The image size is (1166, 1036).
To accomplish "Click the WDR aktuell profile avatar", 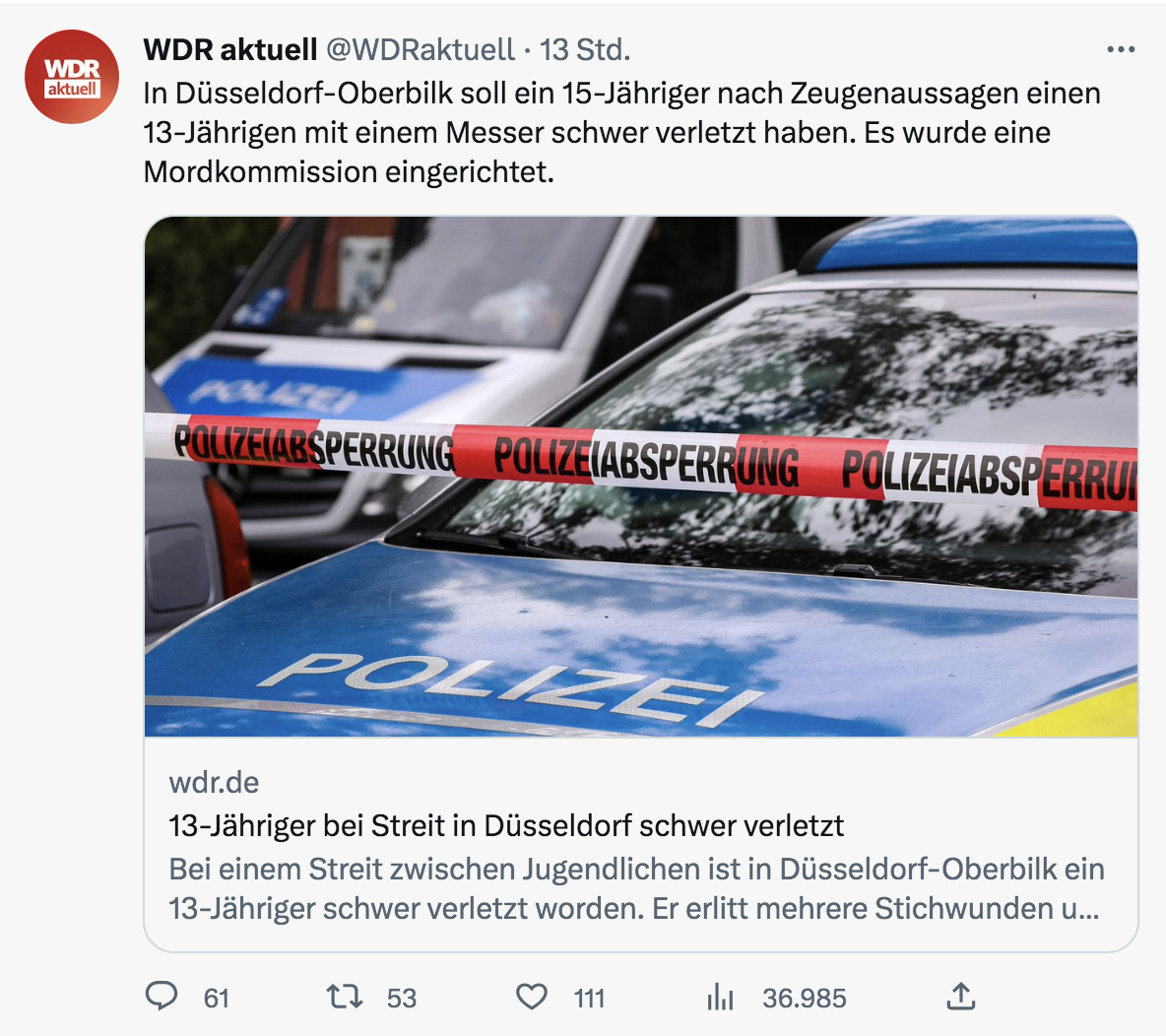I will click(x=72, y=77).
